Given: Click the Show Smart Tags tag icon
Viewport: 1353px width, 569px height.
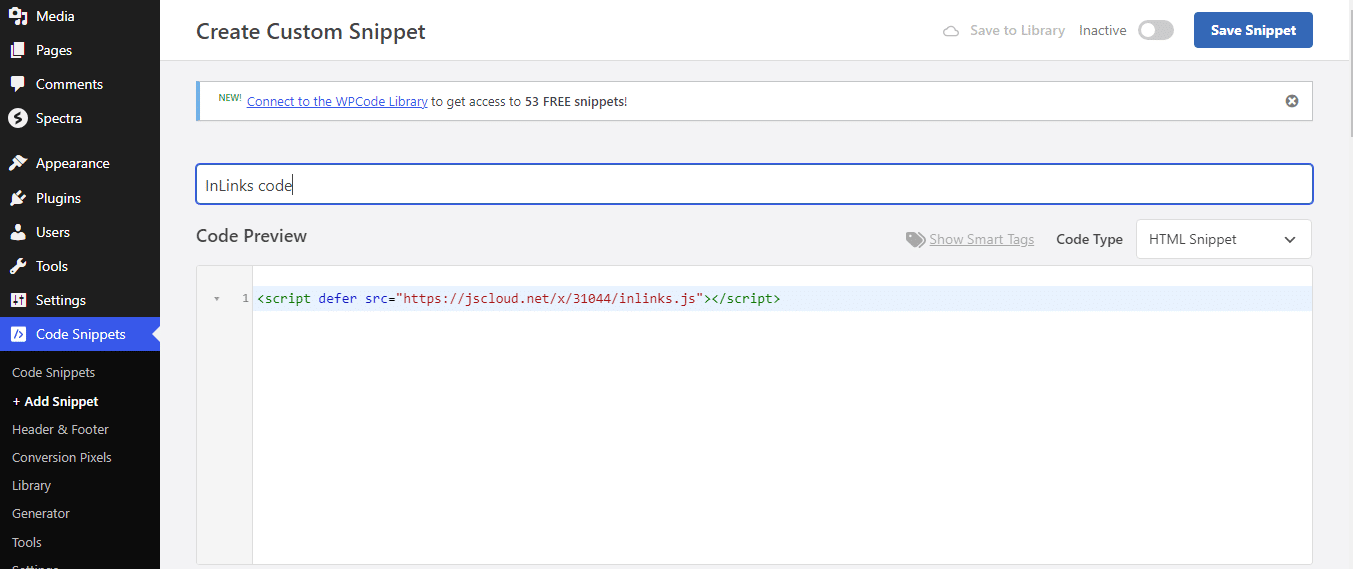Looking at the screenshot, I should [x=915, y=240].
